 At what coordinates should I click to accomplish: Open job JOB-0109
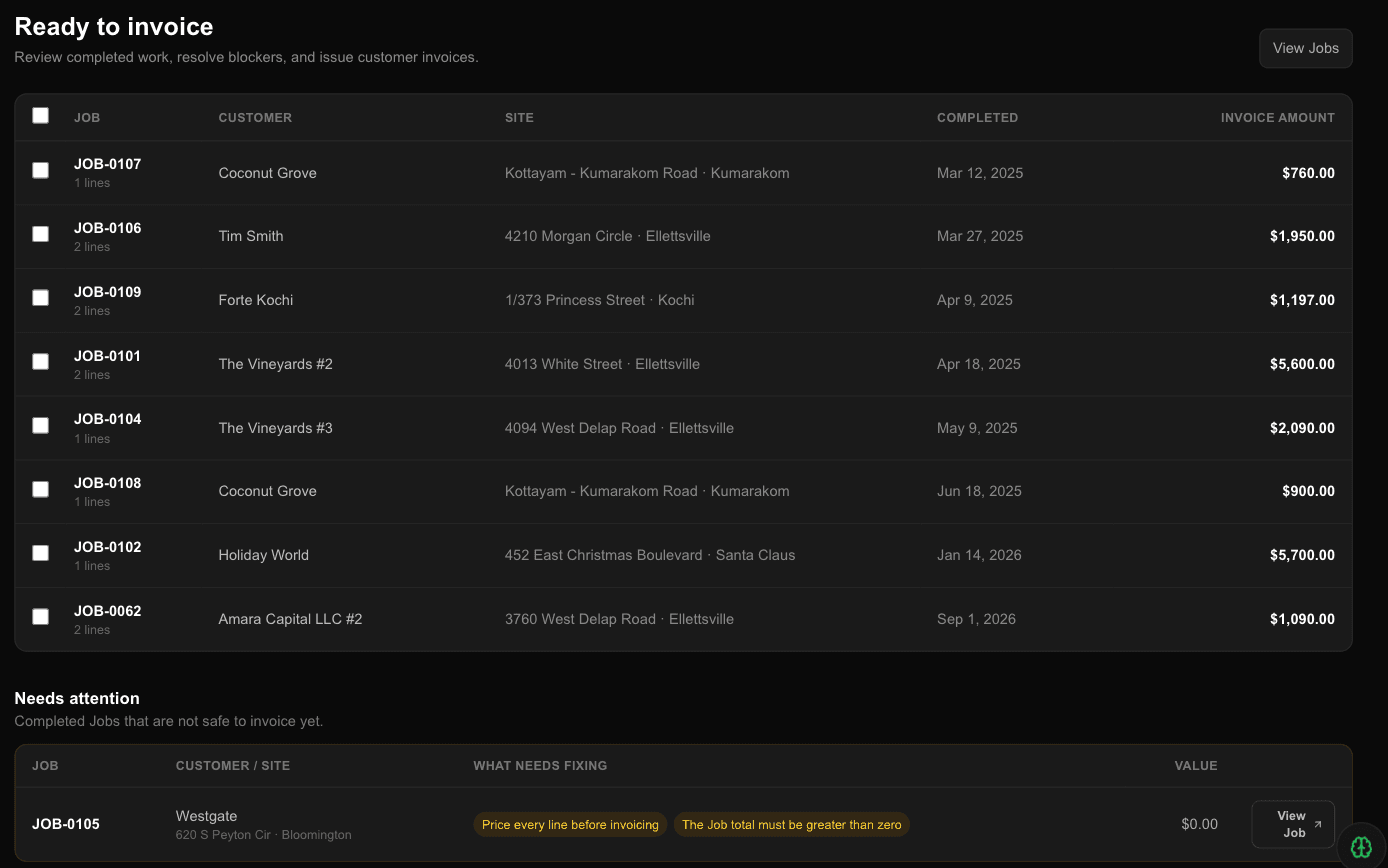pyautogui.click(x=107, y=292)
